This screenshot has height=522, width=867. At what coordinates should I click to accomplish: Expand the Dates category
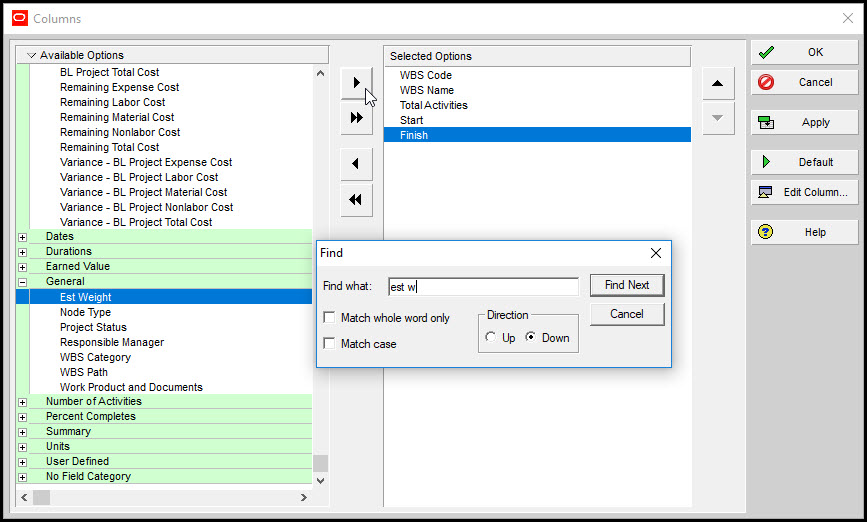point(23,237)
